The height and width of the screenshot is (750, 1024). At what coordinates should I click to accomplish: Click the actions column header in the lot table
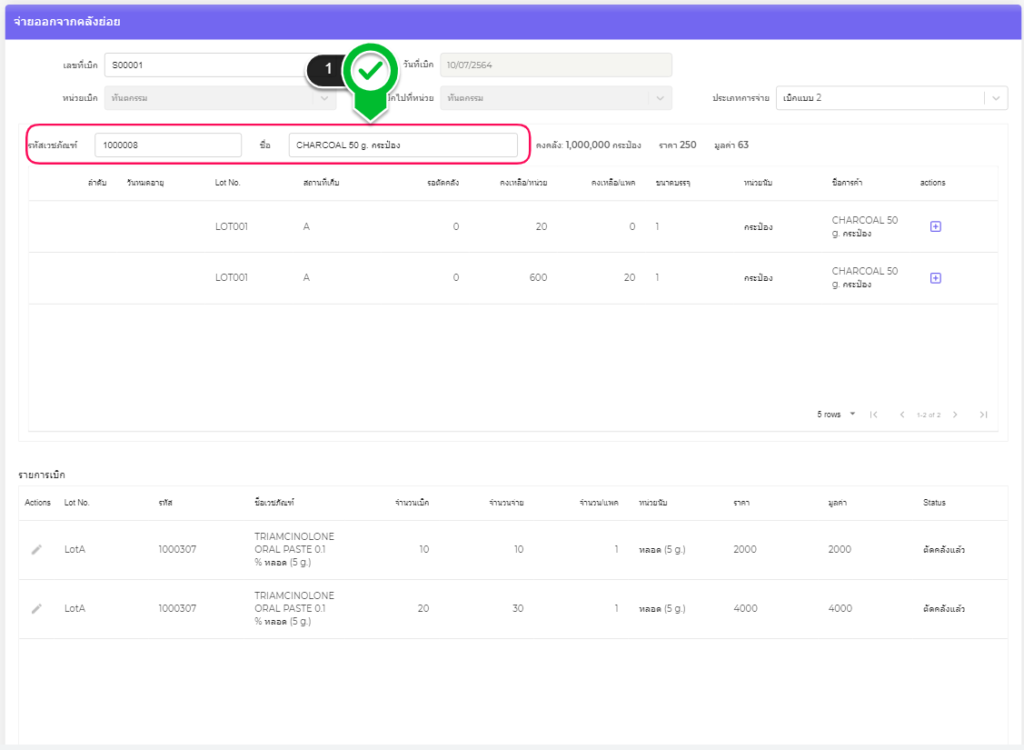[933, 183]
